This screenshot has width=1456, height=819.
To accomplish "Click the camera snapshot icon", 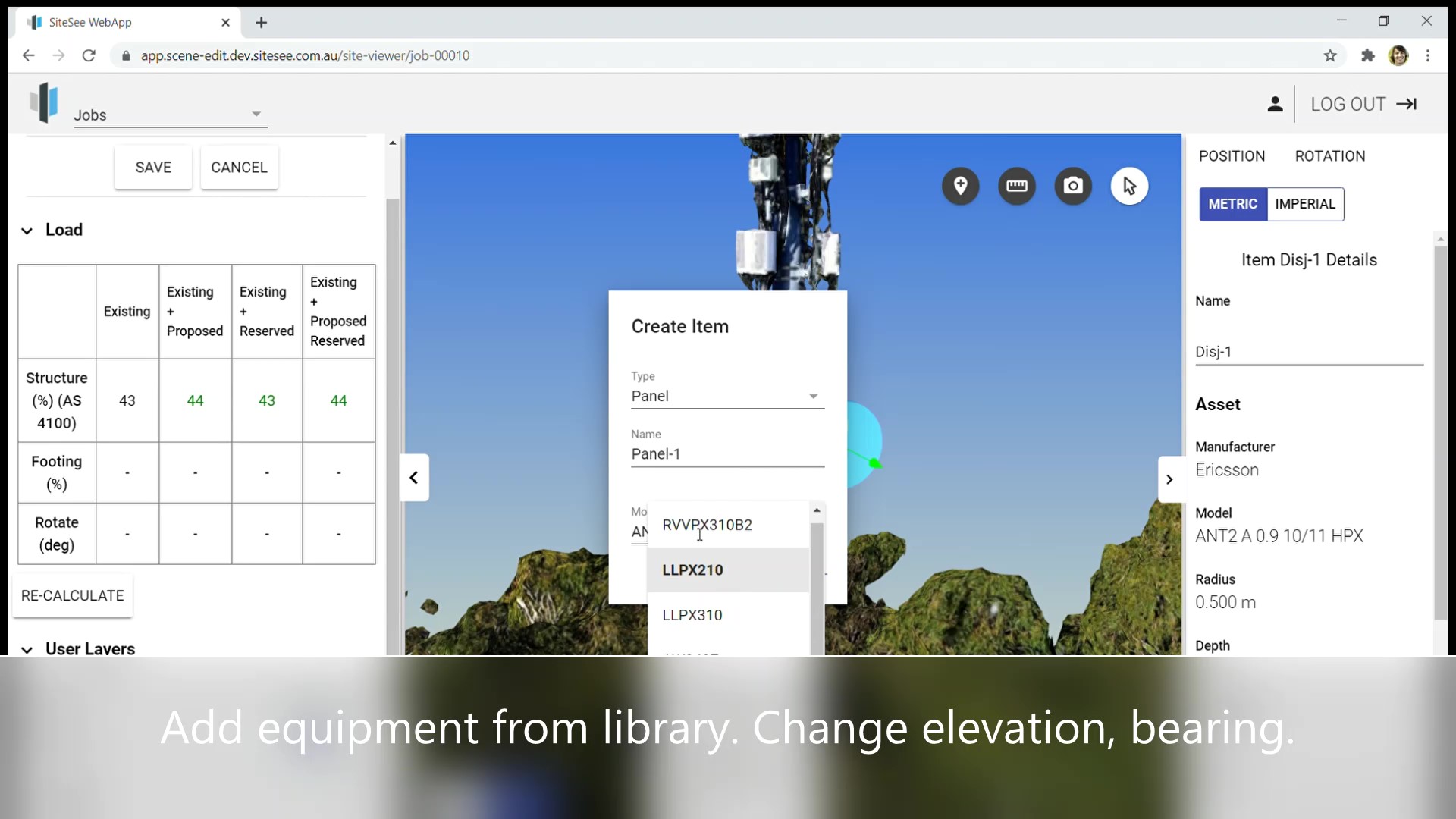I will pyautogui.click(x=1072, y=186).
